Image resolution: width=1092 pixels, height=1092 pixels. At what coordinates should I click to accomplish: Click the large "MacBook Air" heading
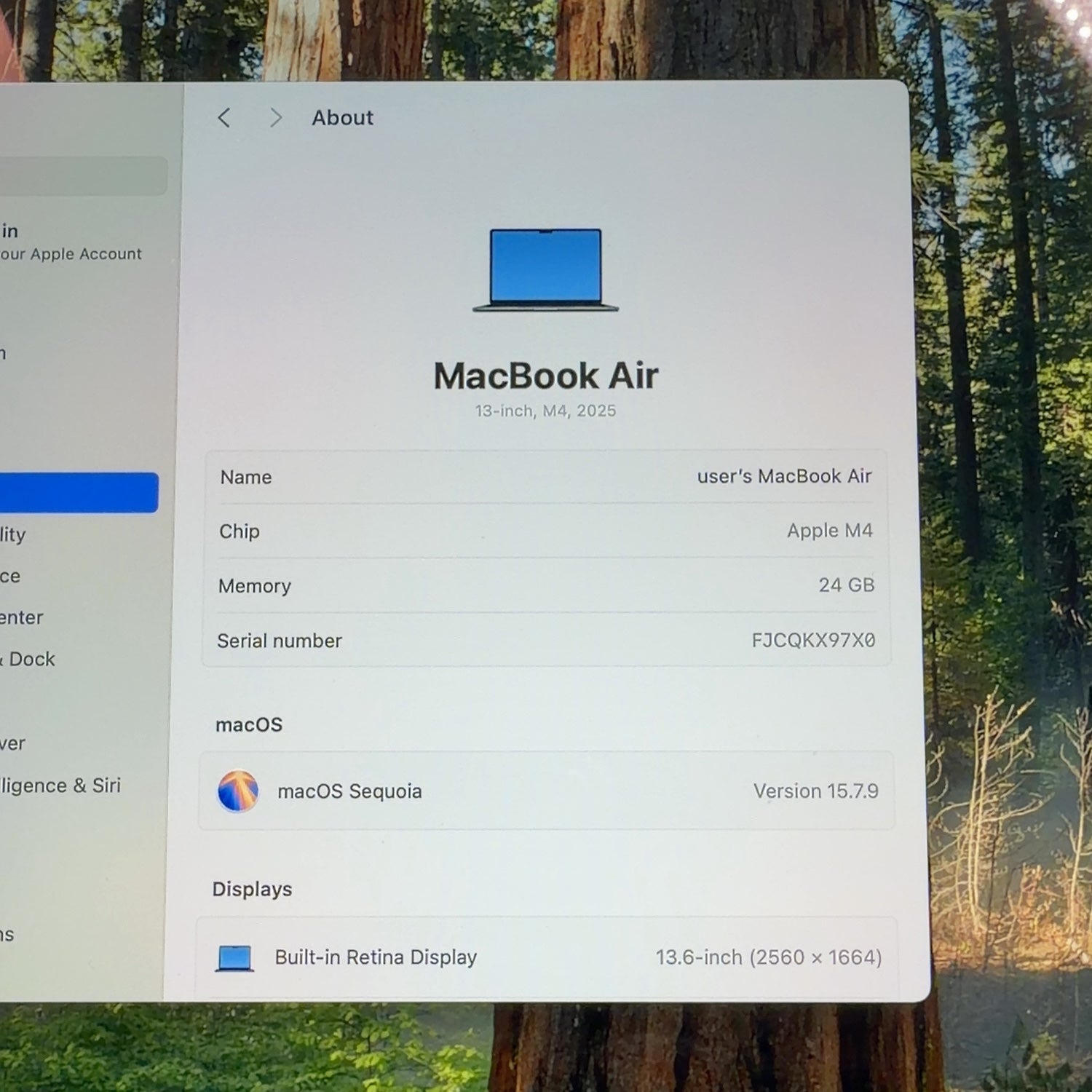(546, 376)
